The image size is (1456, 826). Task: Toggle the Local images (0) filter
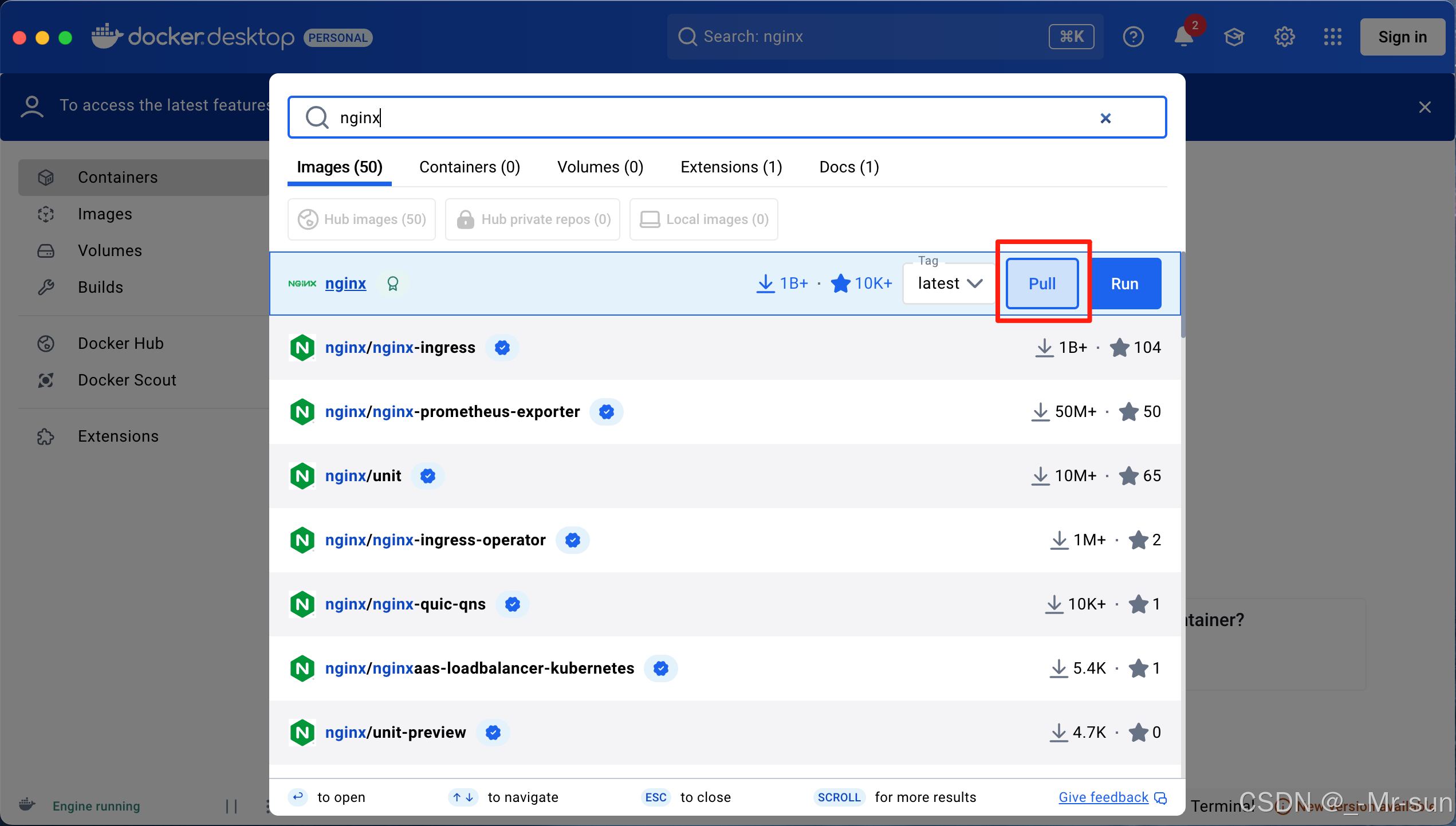click(x=703, y=219)
